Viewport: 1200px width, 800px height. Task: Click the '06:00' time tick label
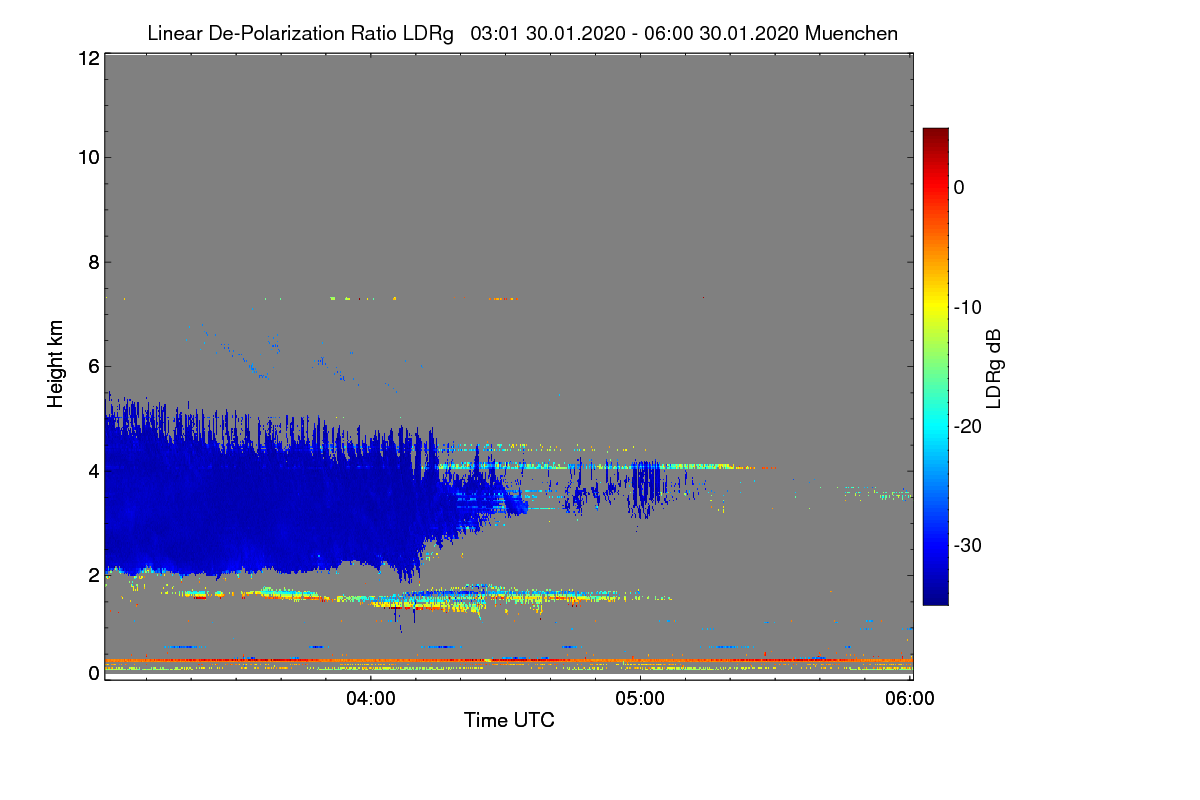[909, 699]
